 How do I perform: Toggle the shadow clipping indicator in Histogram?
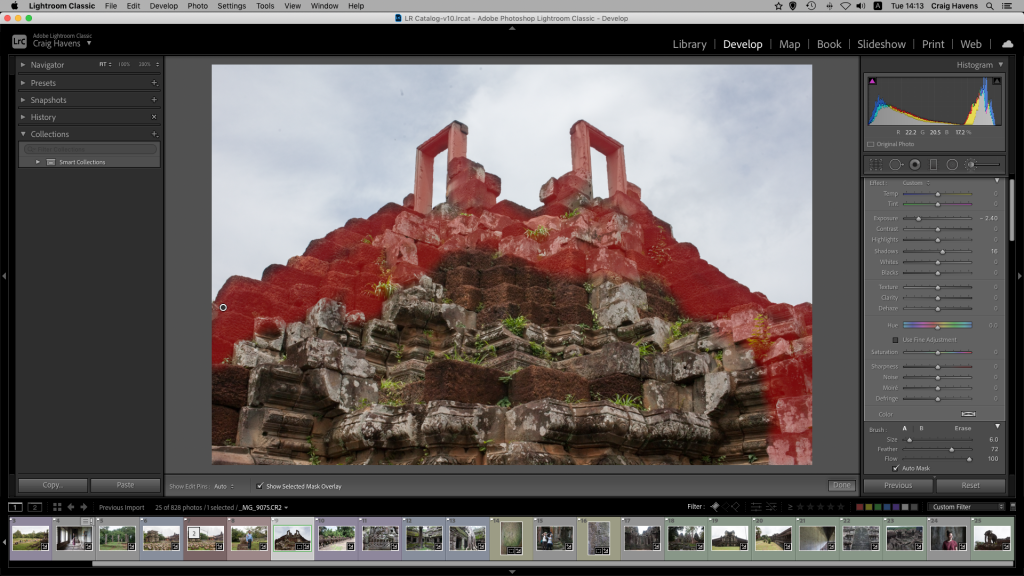pyautogui.click(x=872, y=81)
